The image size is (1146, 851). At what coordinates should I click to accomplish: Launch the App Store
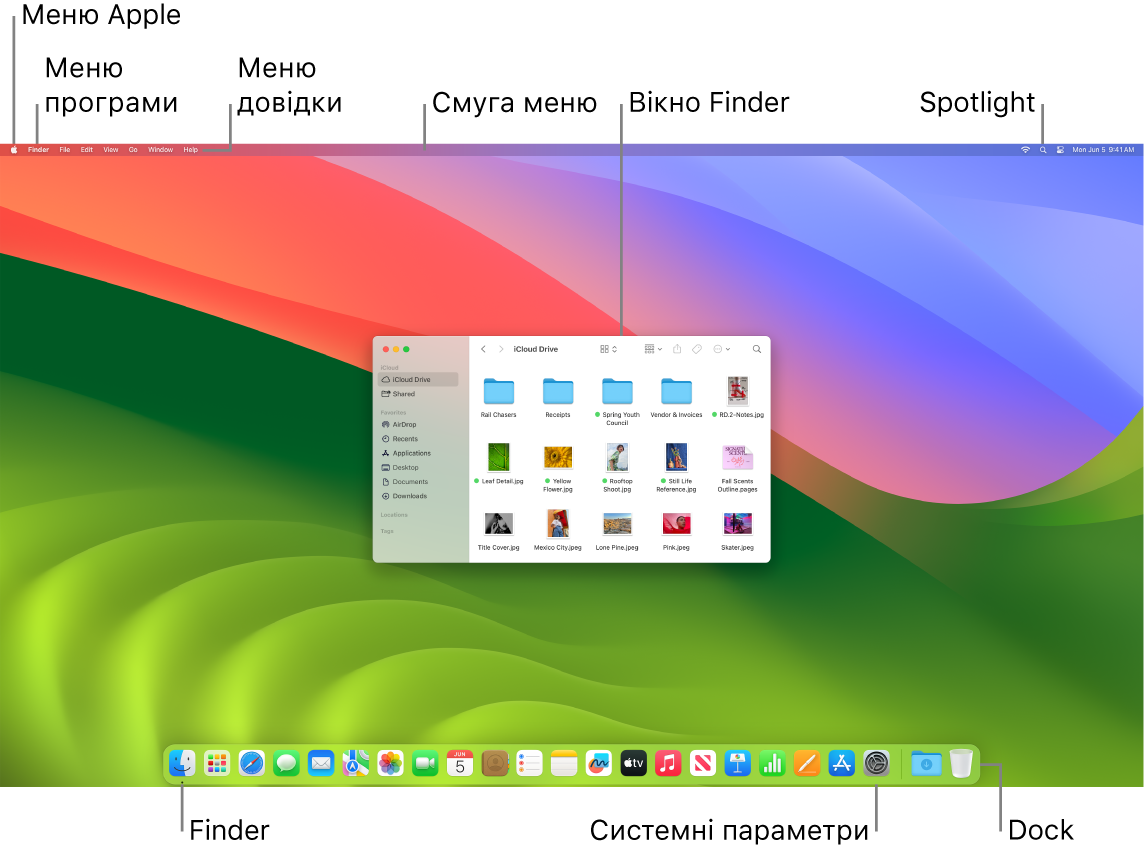840,763
